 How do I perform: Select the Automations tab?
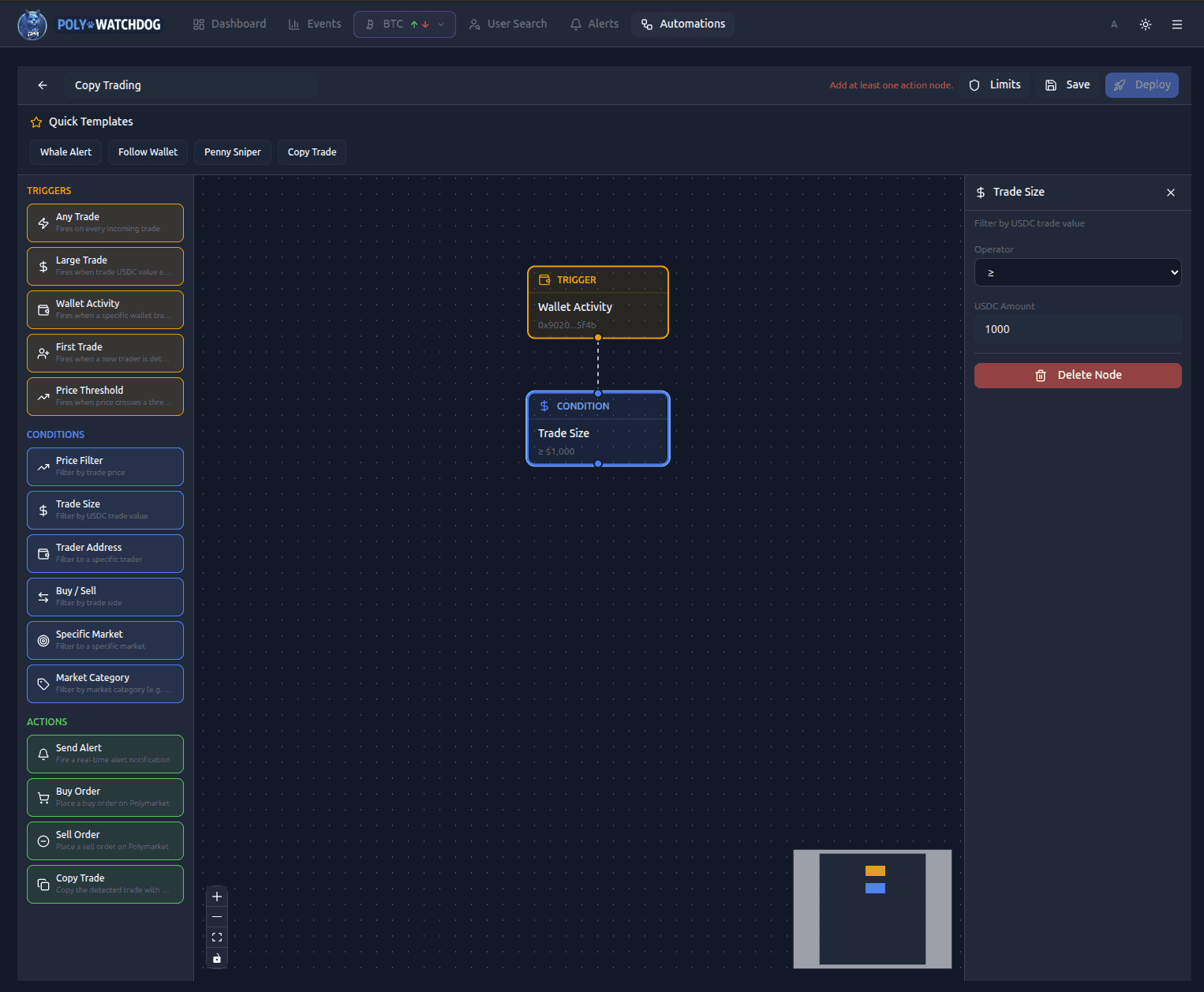(x=683, y=24)
